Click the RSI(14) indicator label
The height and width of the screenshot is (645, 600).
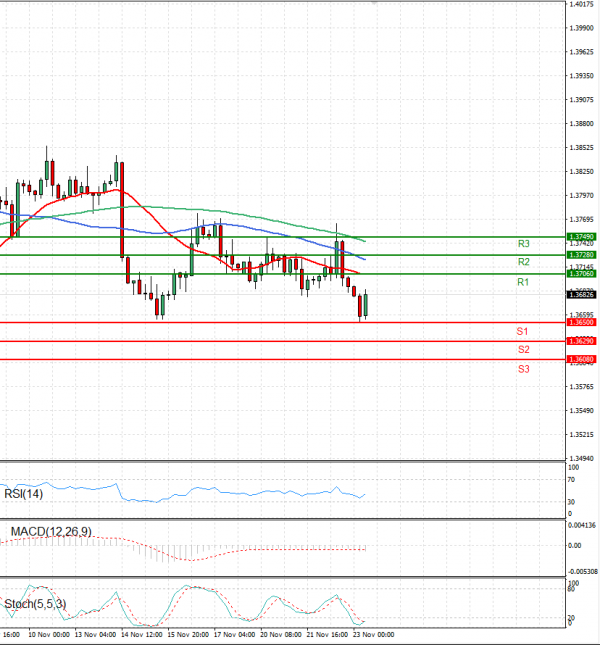pos(23,494)
